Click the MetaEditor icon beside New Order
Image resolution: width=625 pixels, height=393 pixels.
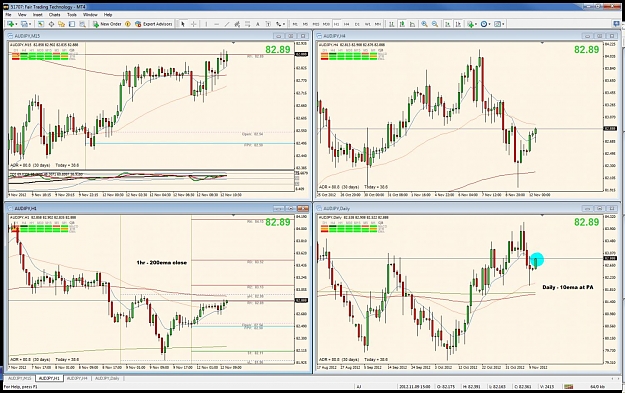click(128, 24)
